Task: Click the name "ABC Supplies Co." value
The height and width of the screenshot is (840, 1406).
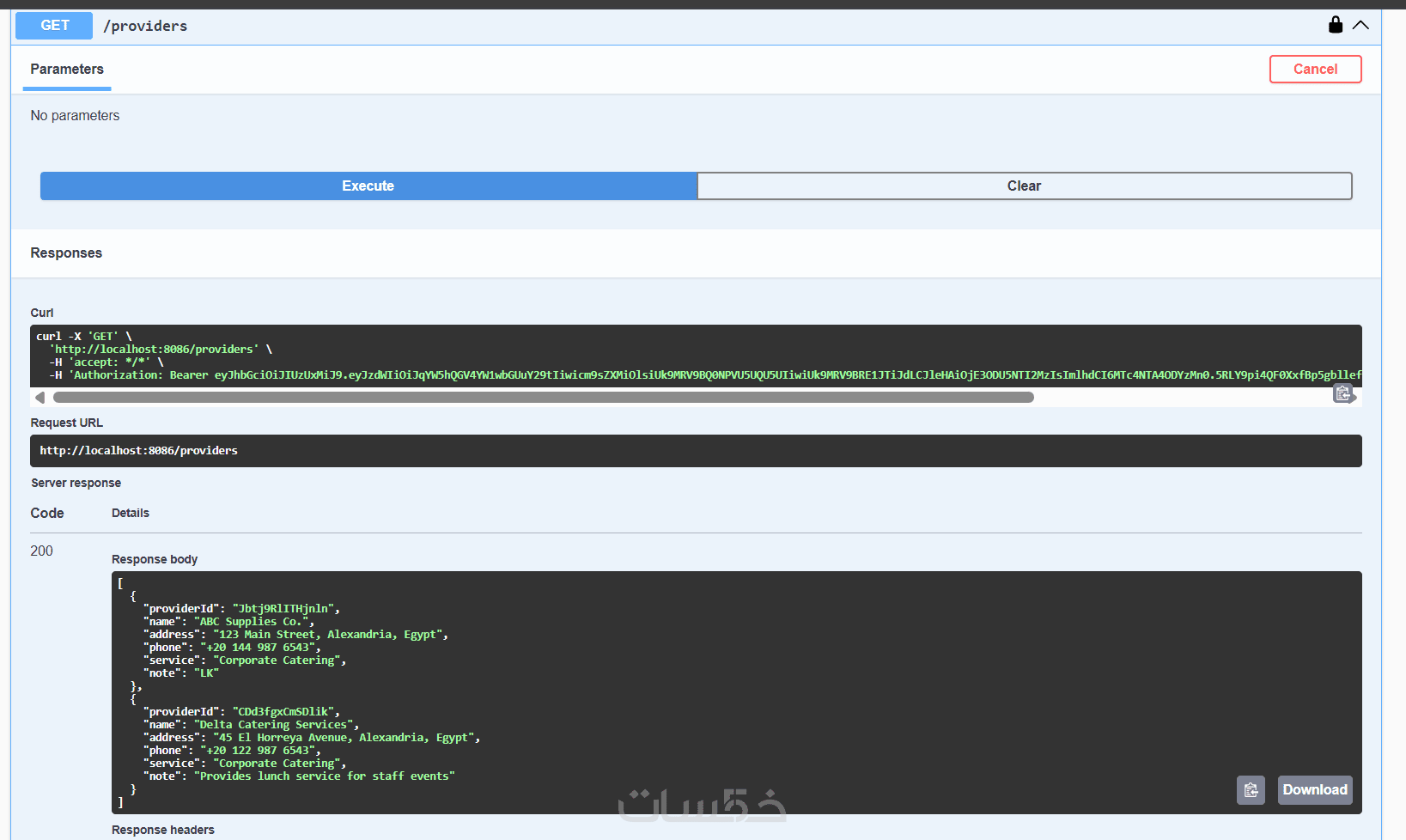Action: coord(251,622)
